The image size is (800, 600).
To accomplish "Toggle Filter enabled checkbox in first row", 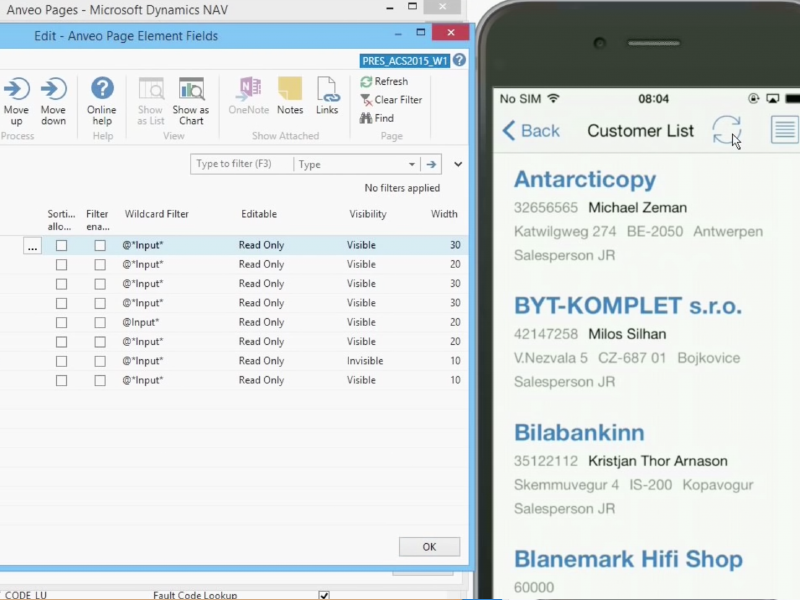I will pos(100,245).
